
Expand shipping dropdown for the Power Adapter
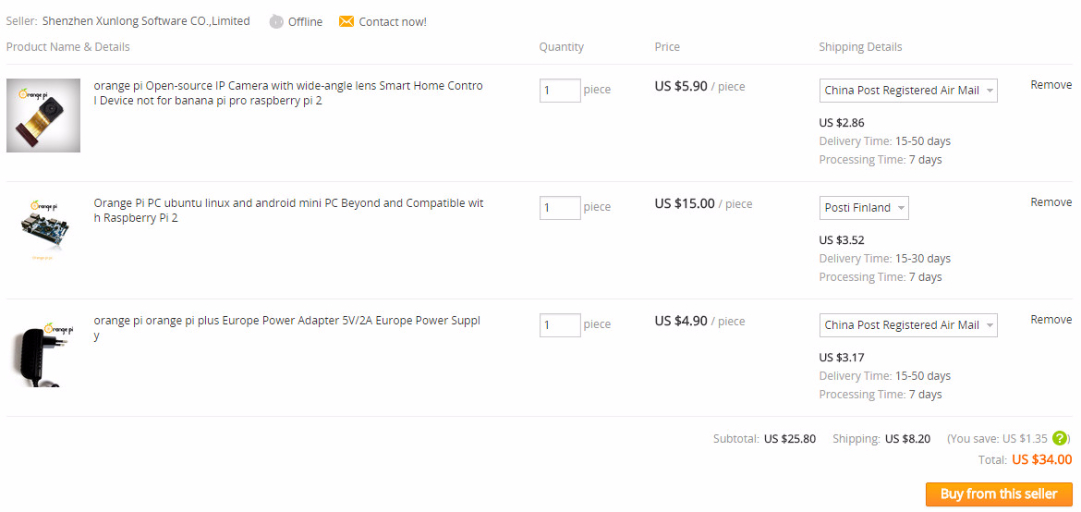tap(908, 325)
